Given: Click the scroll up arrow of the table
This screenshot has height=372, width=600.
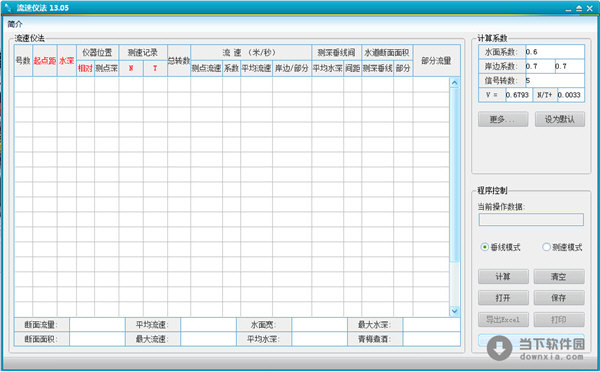Looking at the screenshot, I should (455, 83).
